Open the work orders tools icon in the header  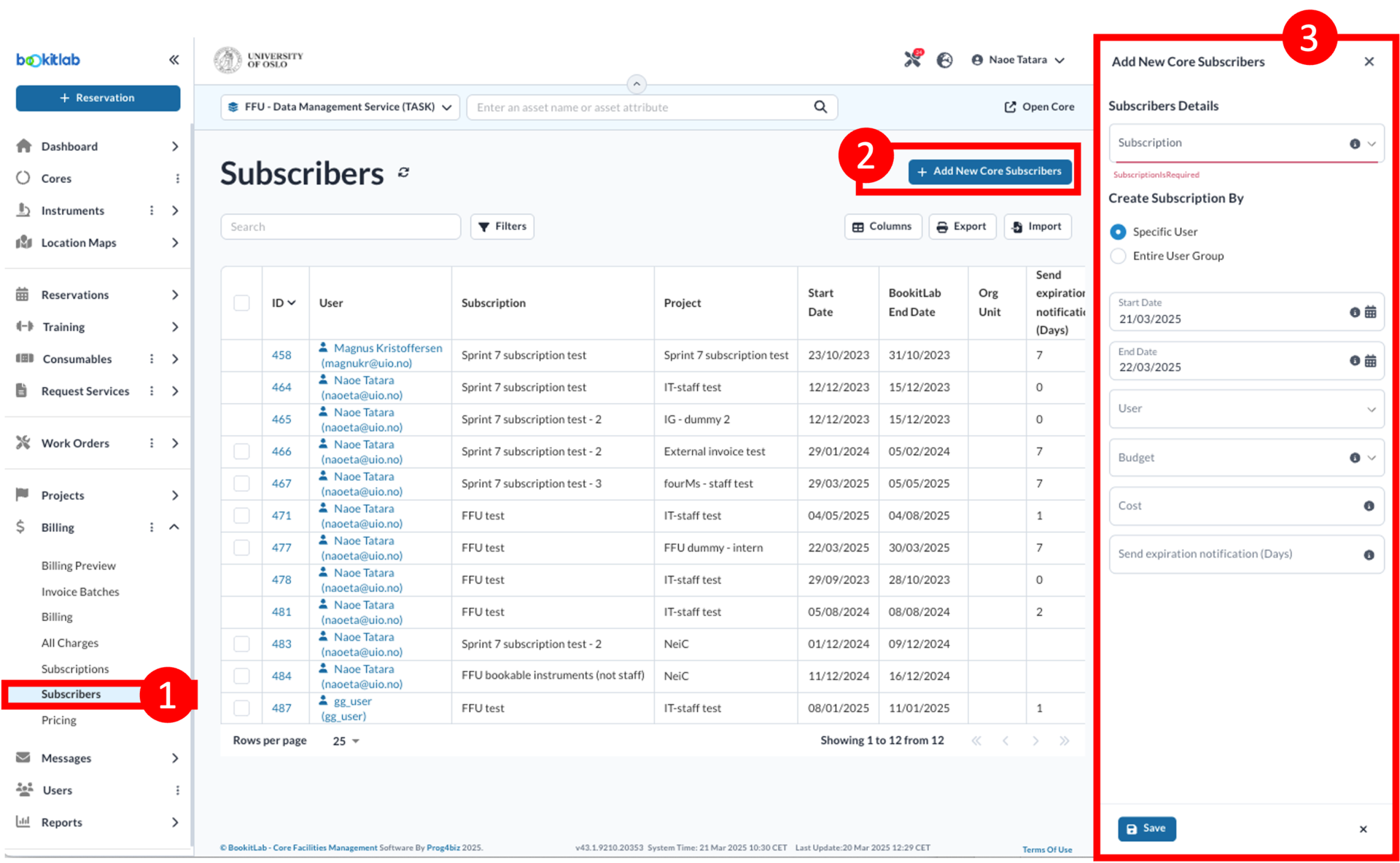point(913,59)
